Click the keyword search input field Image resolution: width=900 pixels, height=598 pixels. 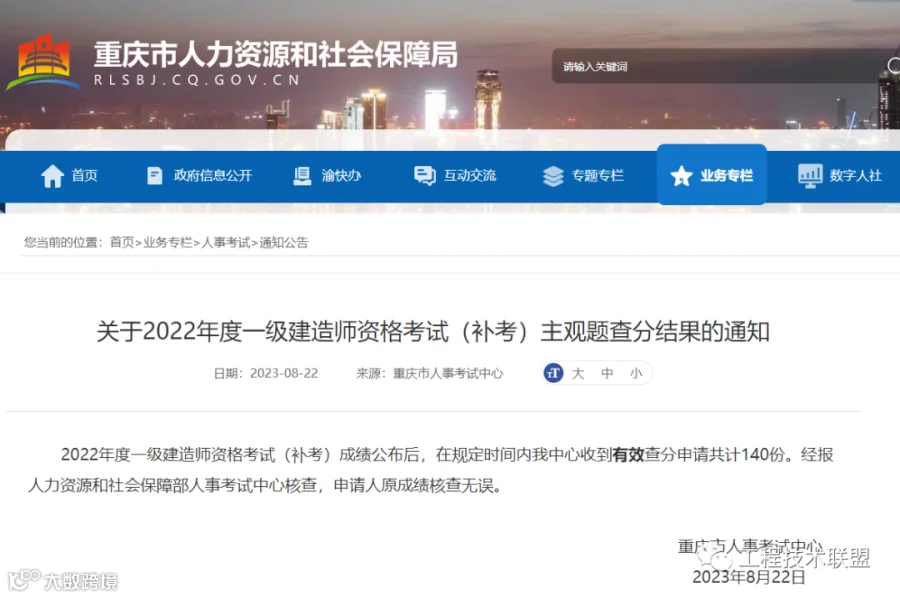[717, 67]
